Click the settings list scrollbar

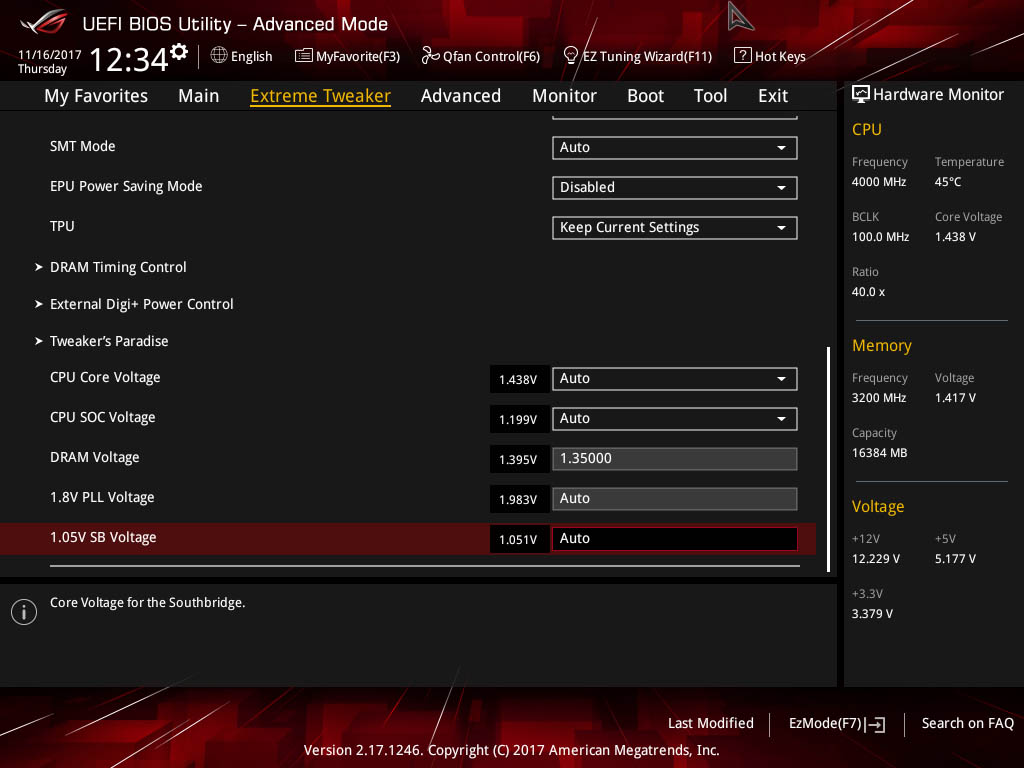(x=828, y=459)
